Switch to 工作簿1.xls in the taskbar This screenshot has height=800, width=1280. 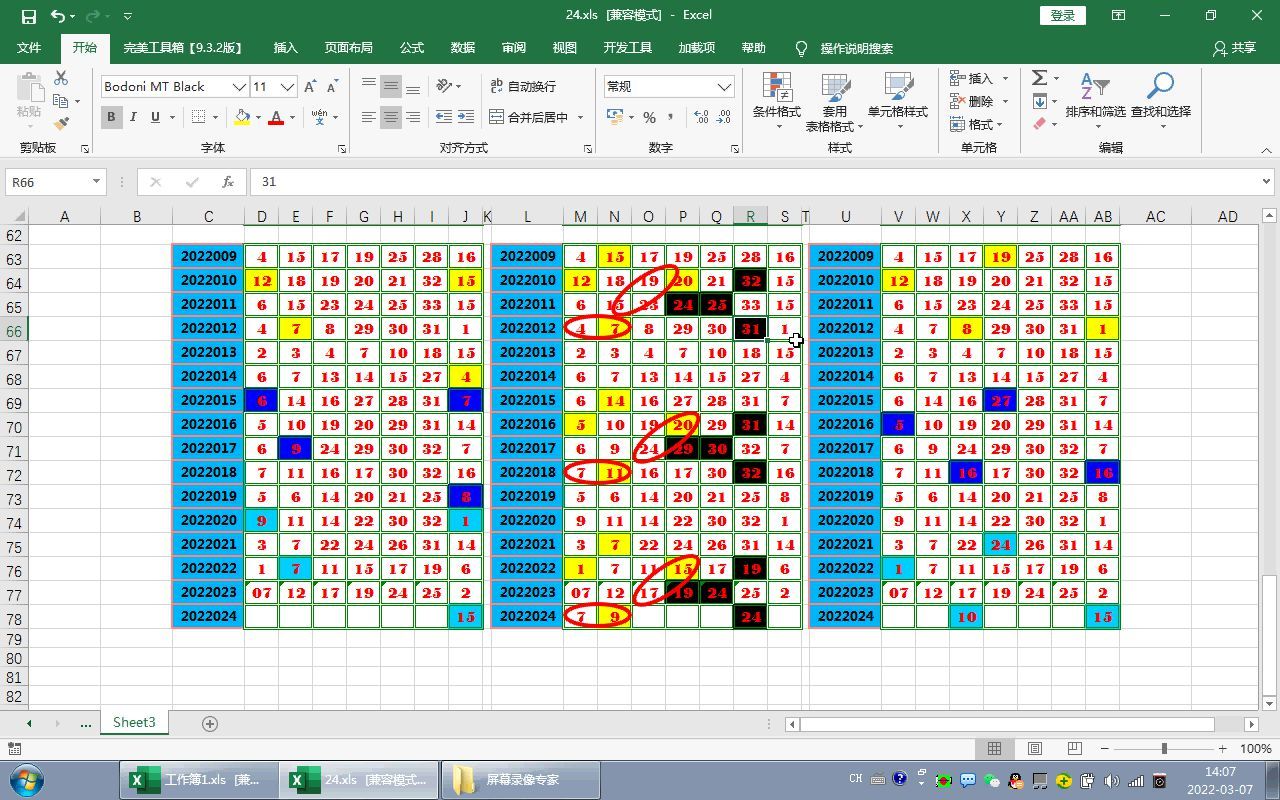(x=198, y=780)
